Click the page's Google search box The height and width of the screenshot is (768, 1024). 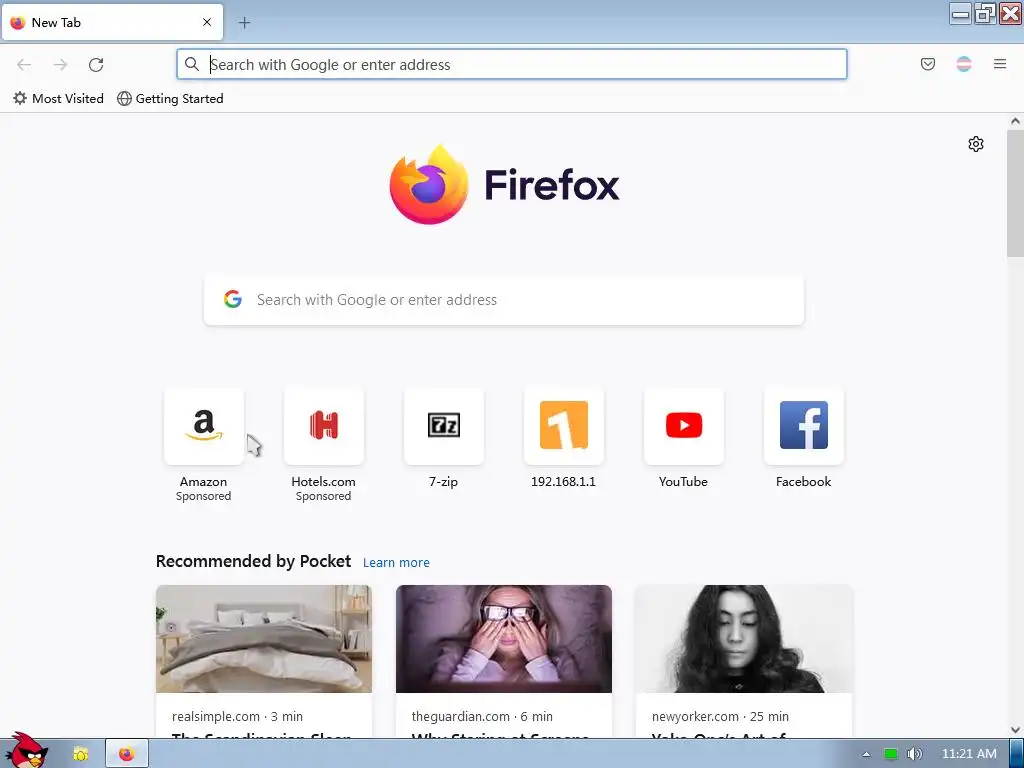coord(504,300)
